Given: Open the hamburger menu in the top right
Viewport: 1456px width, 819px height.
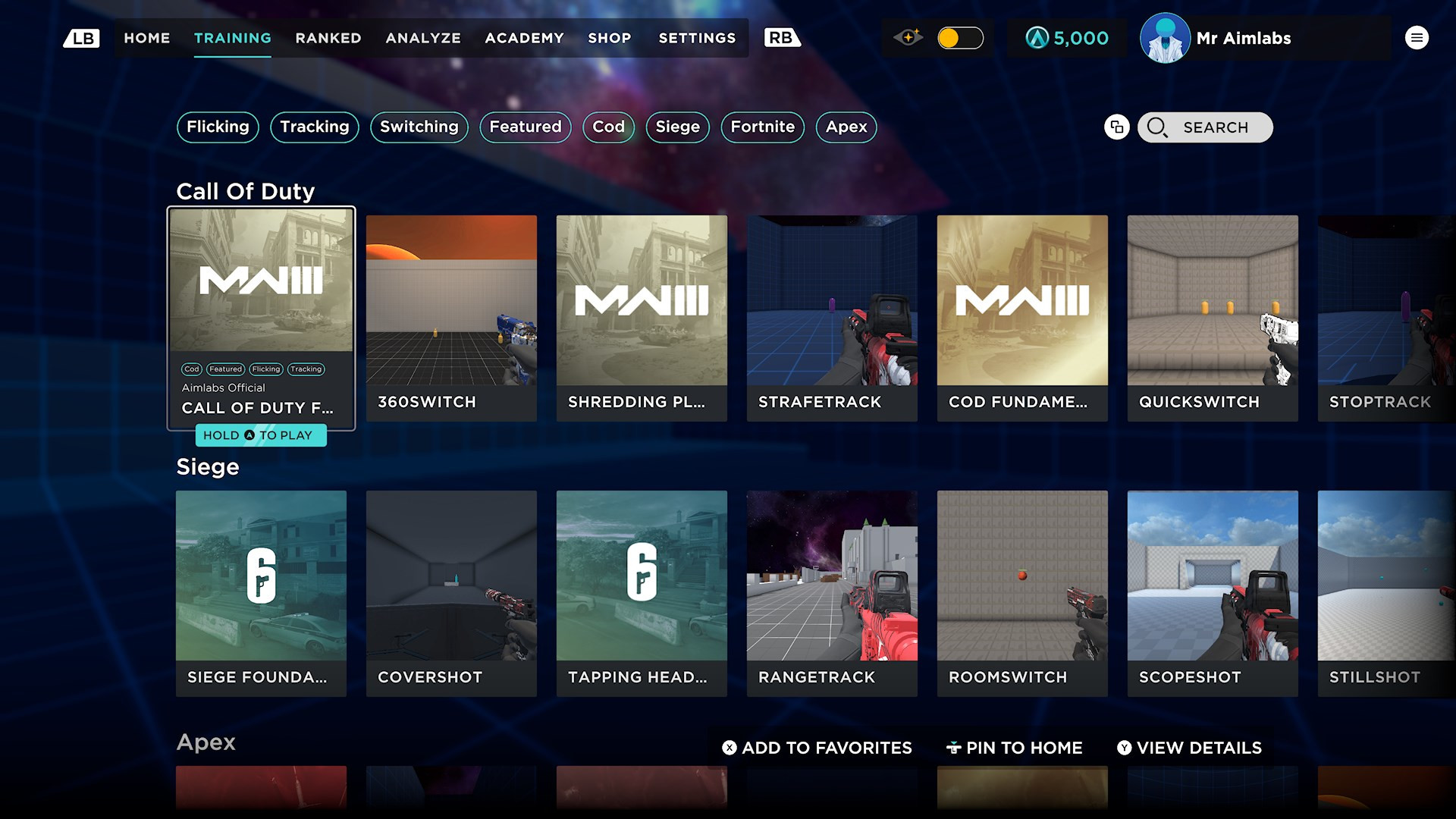Looking at the screenshot, I should coord(1417,37).
